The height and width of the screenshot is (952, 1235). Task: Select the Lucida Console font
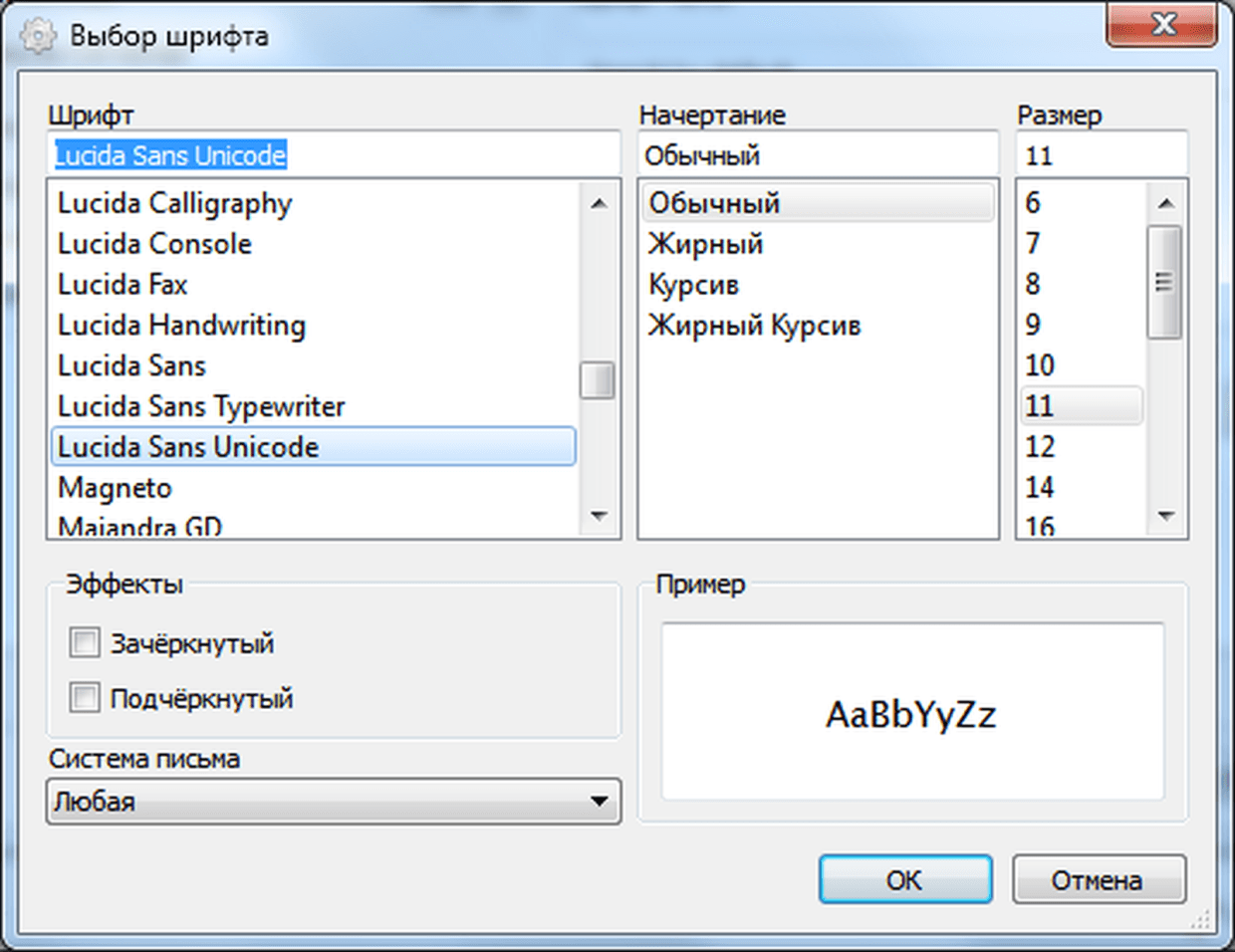pos(155,244)
